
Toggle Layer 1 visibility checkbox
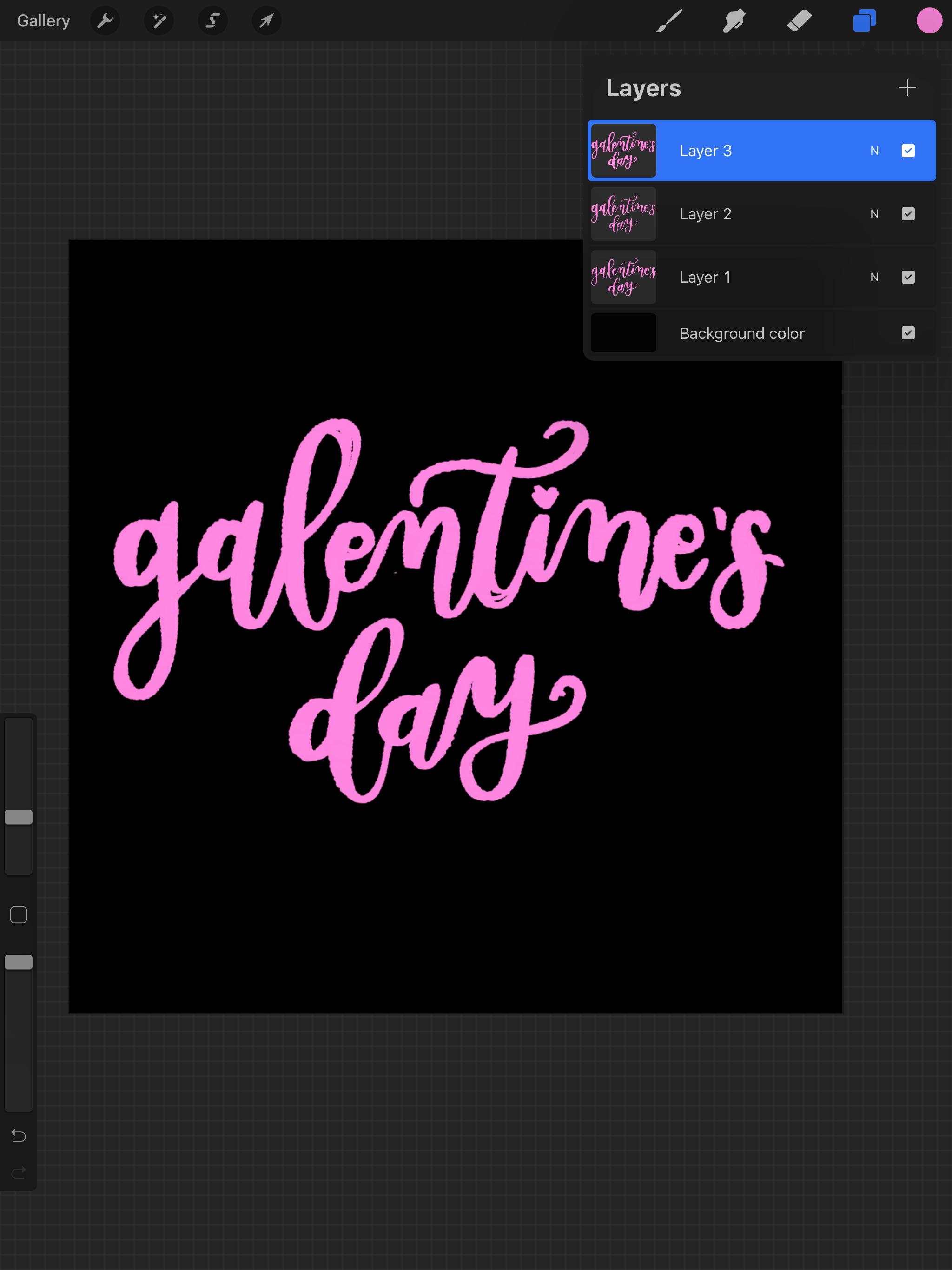click(x=908, y=278)
